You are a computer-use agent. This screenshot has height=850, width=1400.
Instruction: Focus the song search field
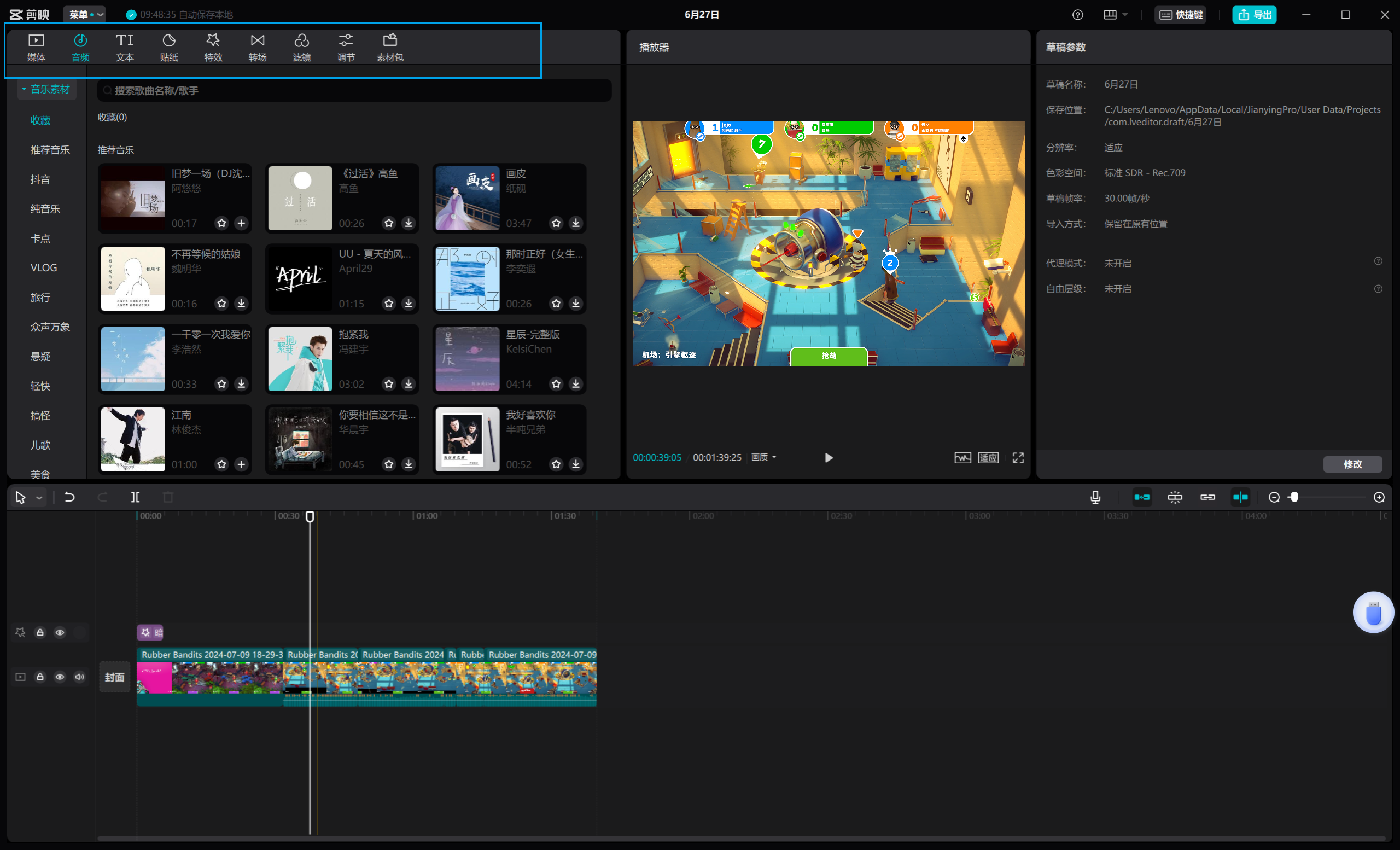(x=354, y=90)
